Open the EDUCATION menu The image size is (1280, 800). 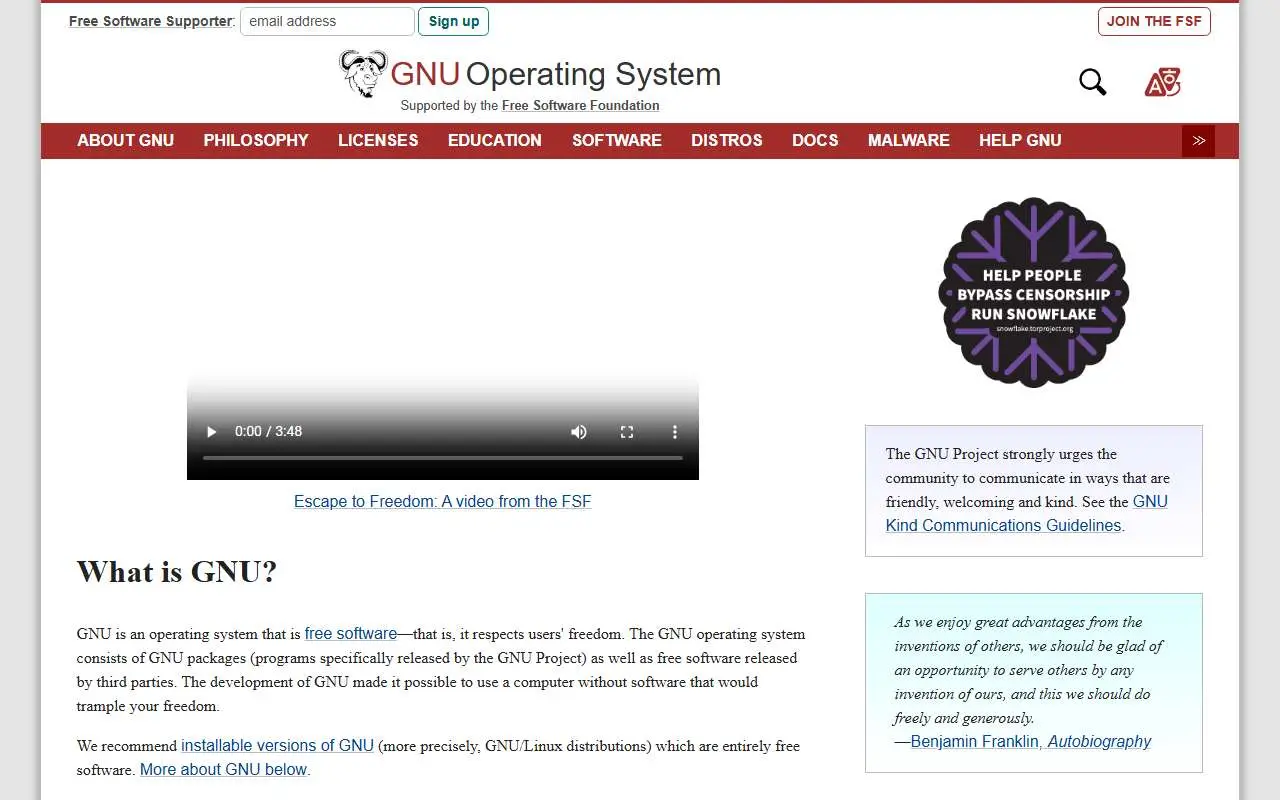click(495, 141)
